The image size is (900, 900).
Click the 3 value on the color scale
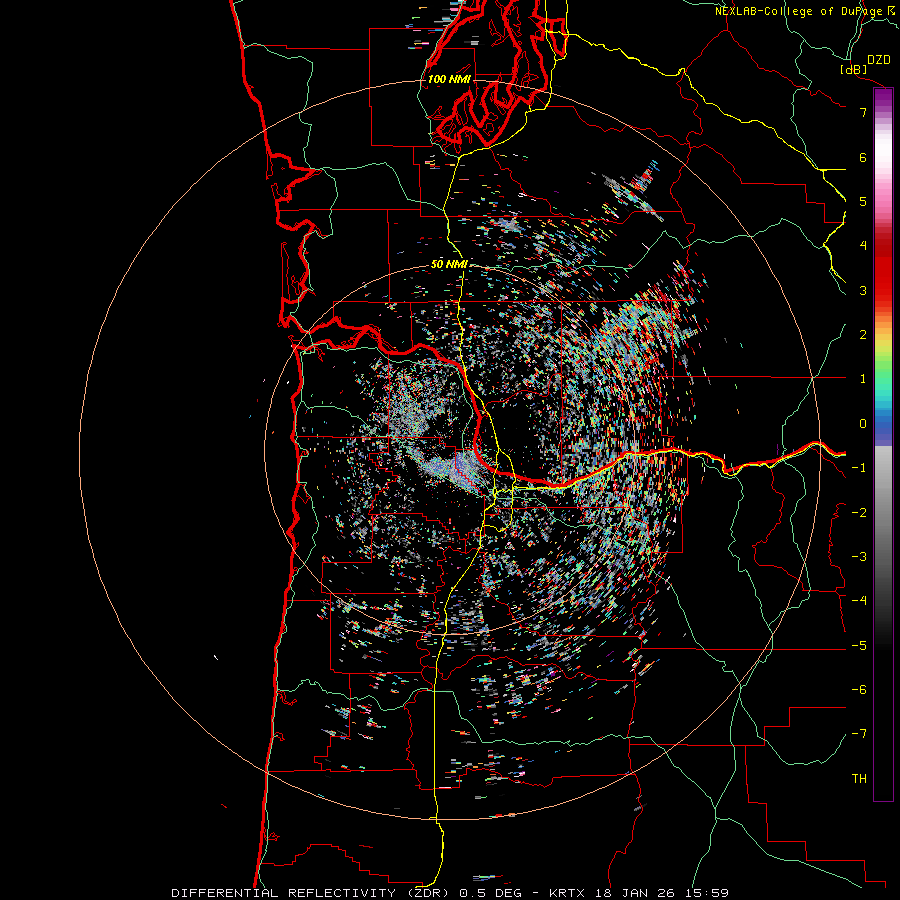(x=863, y=290)
